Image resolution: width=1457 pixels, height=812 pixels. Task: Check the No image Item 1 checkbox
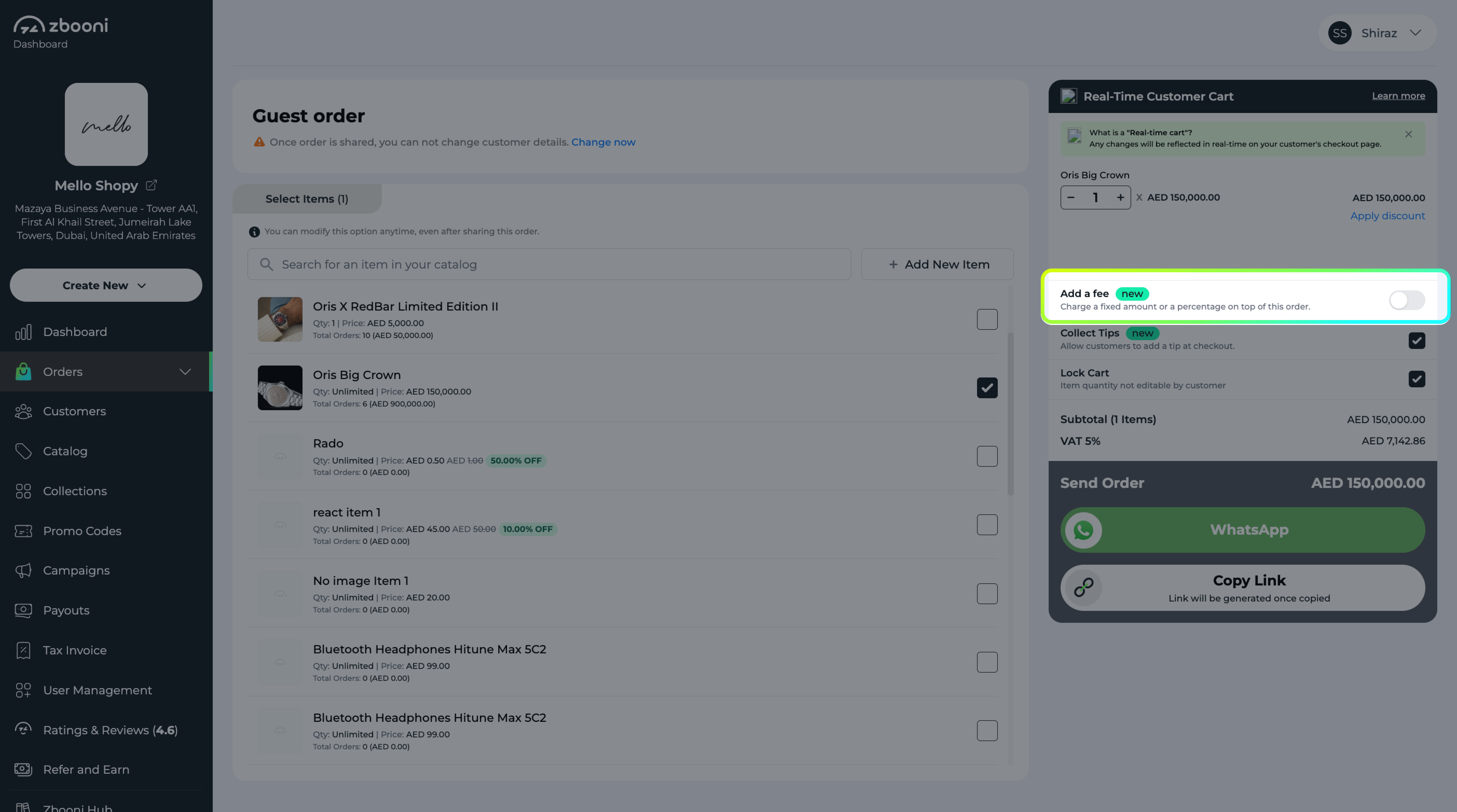click(987, 594)
